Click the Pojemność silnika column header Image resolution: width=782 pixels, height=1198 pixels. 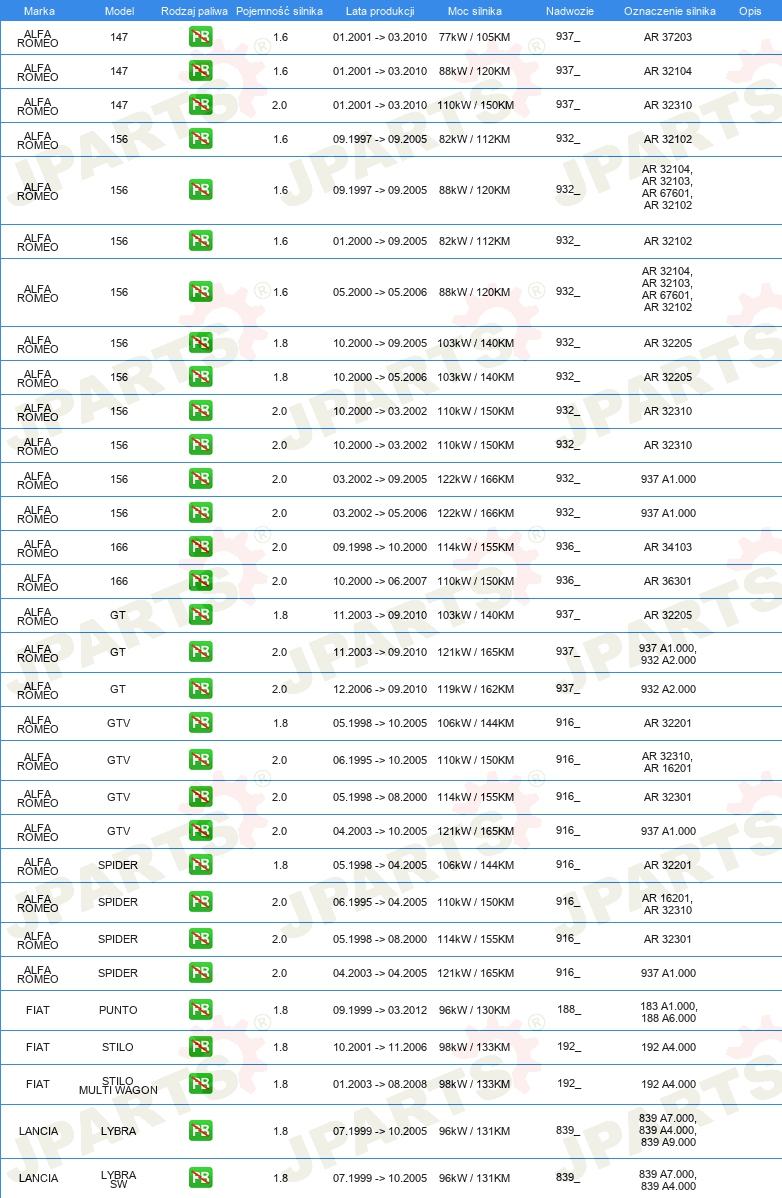coord(280,11)
